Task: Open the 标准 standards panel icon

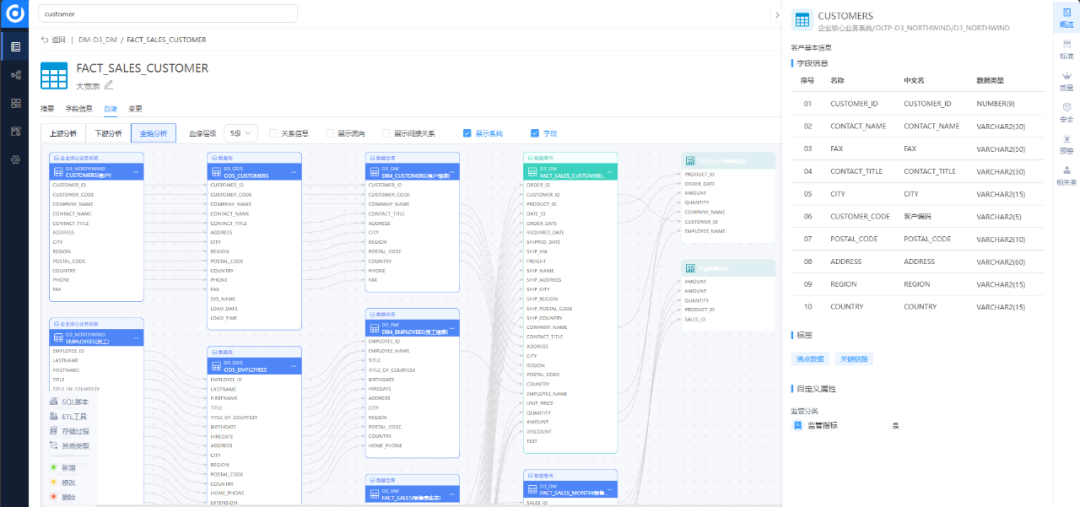Action: pyautogui.click(x=1066, y=48)
